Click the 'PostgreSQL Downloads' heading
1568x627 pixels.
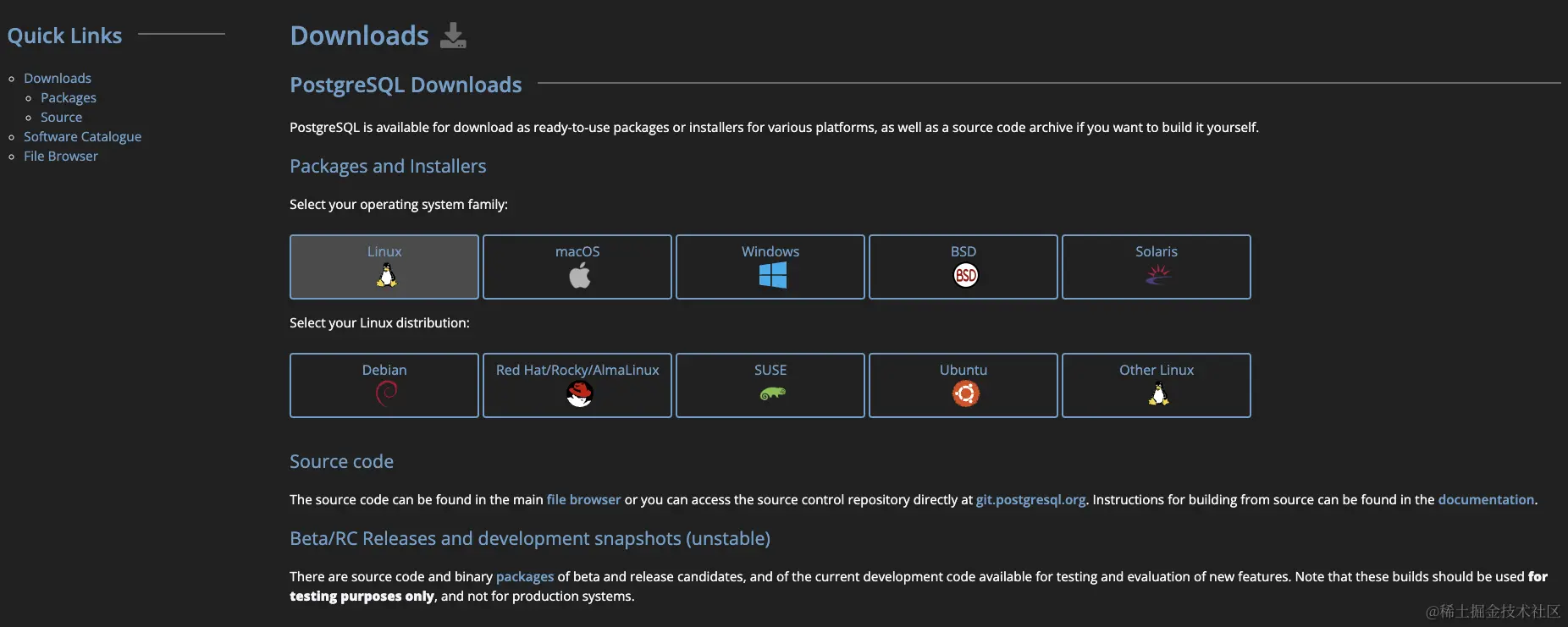click(406, 85)
